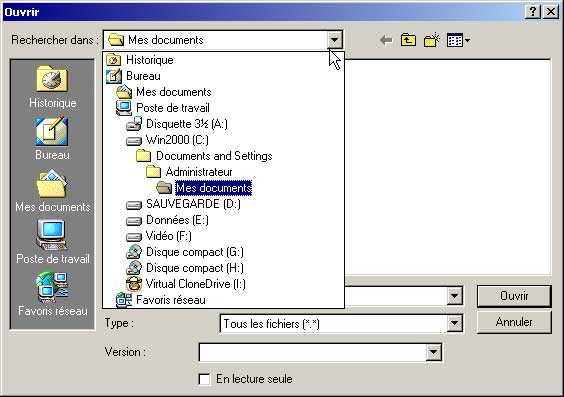Enable the En lecture seule checkbox
This screenshot has height=397, width=564.
click(x=205, y=379)
